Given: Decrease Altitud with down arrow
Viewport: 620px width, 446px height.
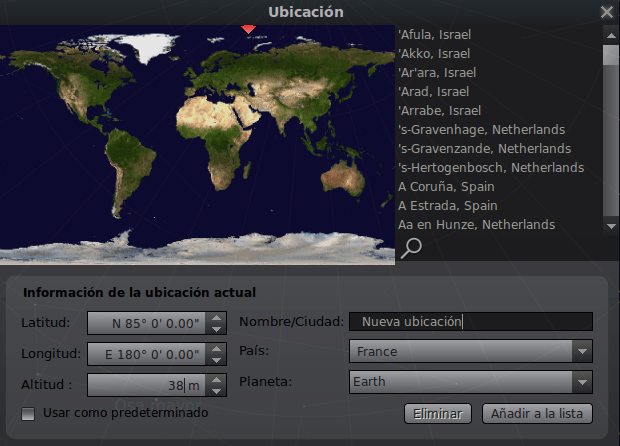Looking at the screenshot, I should [216, 391].
